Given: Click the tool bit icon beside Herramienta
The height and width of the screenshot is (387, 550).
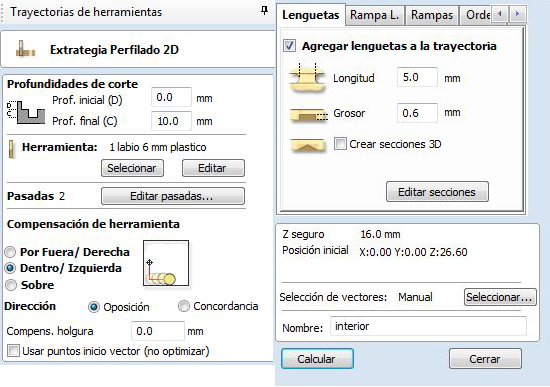Looking at the screenshot, I should tap(12, 149).
